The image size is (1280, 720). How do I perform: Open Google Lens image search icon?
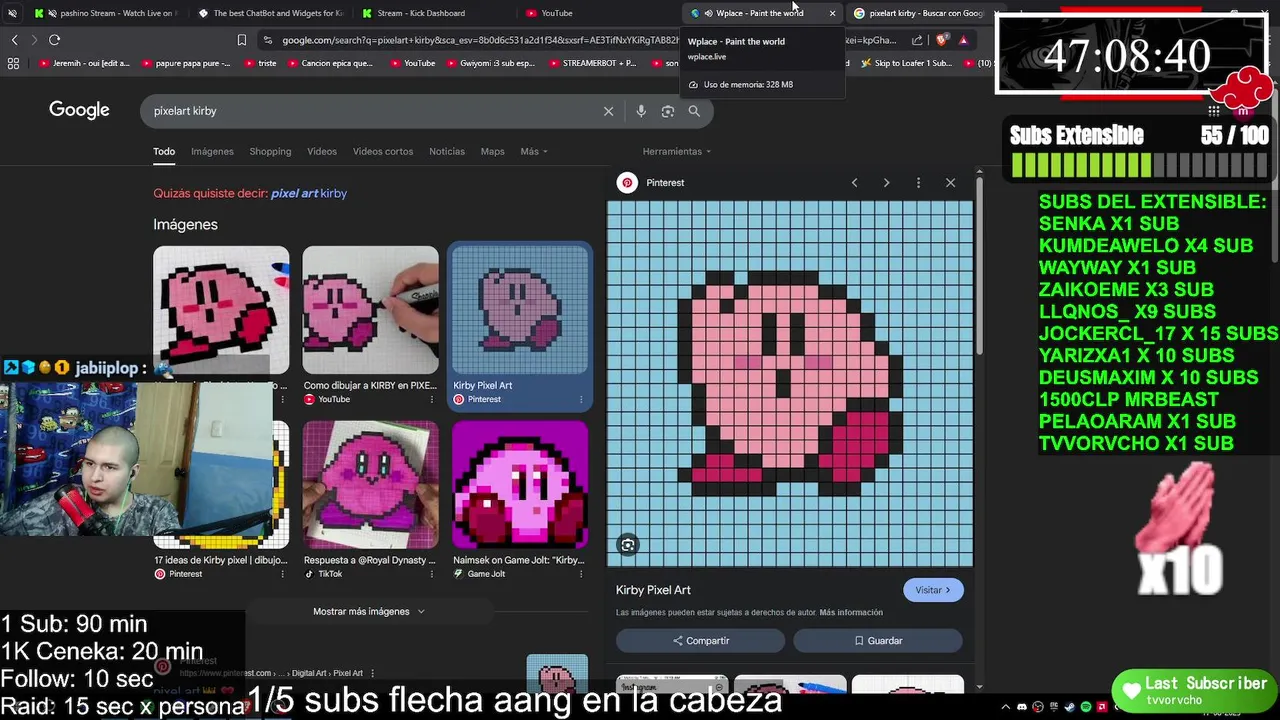(668, 111)
